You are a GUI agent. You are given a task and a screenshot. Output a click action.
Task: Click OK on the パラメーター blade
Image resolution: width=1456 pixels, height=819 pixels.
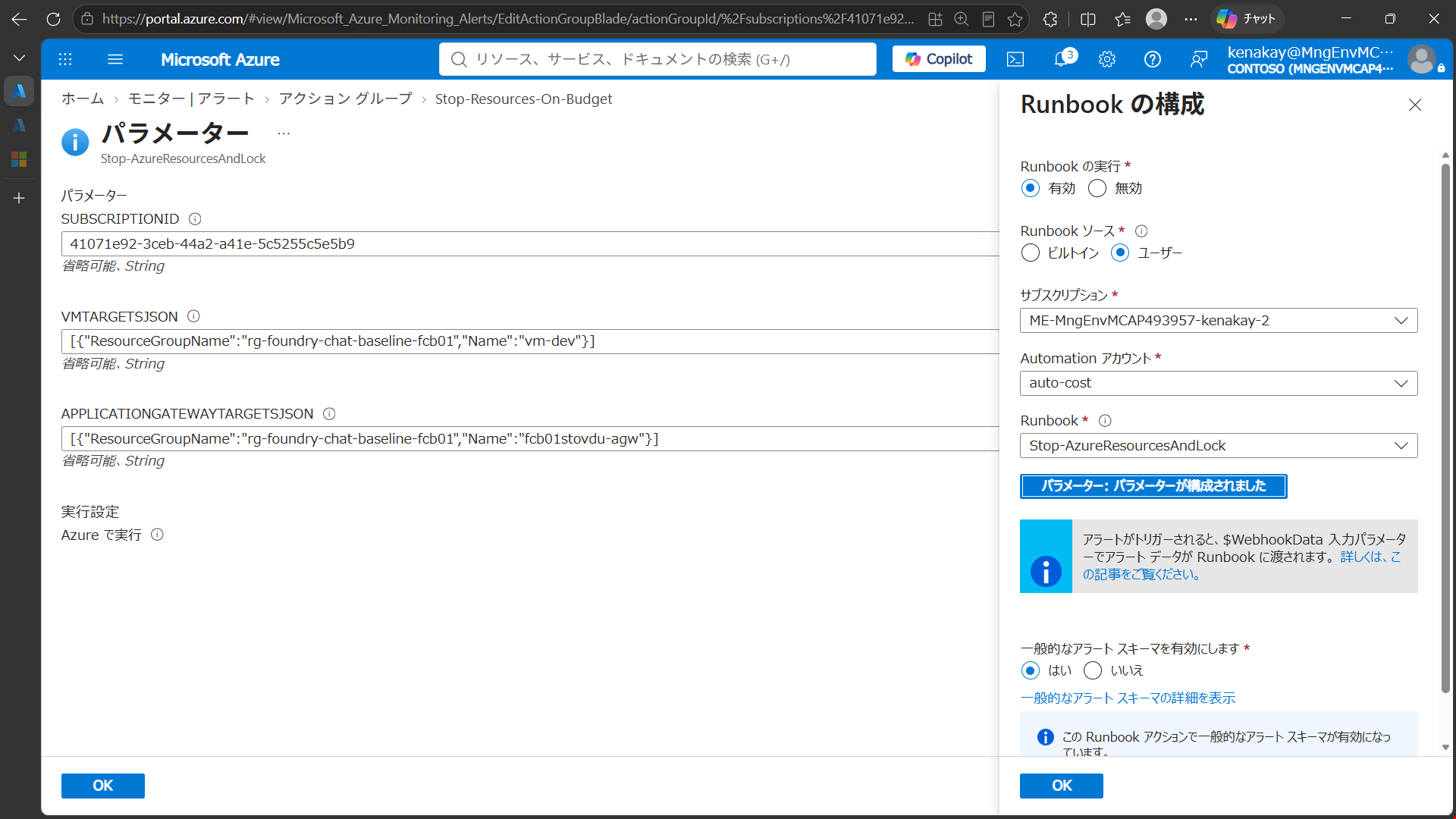pyautogui.click(x=103, y=786)
